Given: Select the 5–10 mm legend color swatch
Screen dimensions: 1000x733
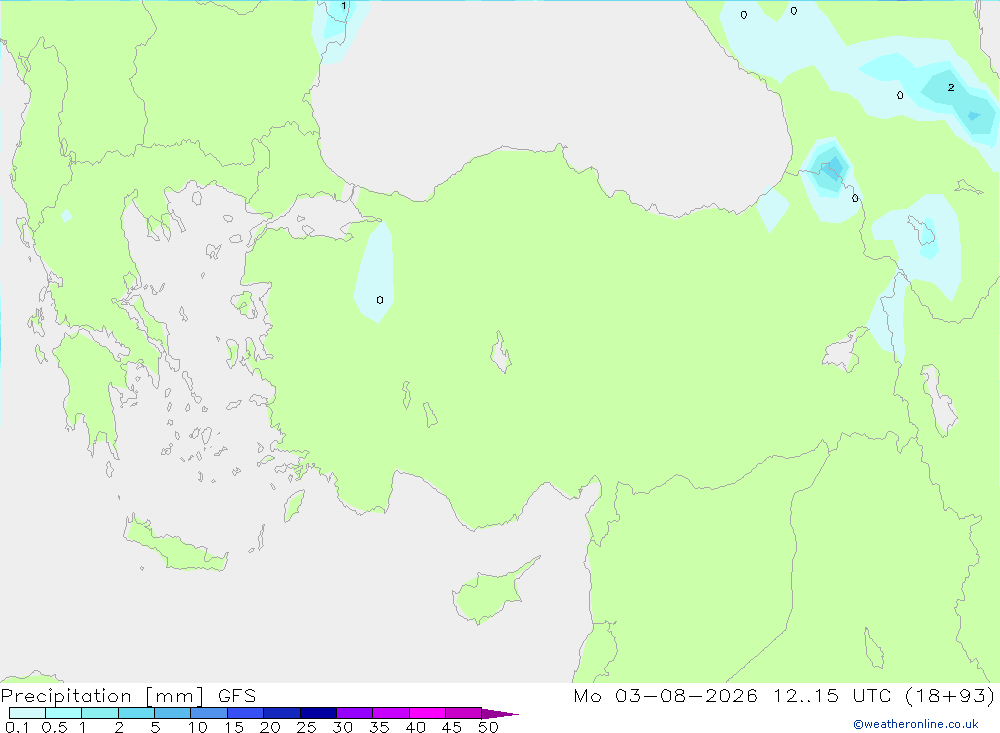Looking at the screenshot, I should tap(173, 713).
